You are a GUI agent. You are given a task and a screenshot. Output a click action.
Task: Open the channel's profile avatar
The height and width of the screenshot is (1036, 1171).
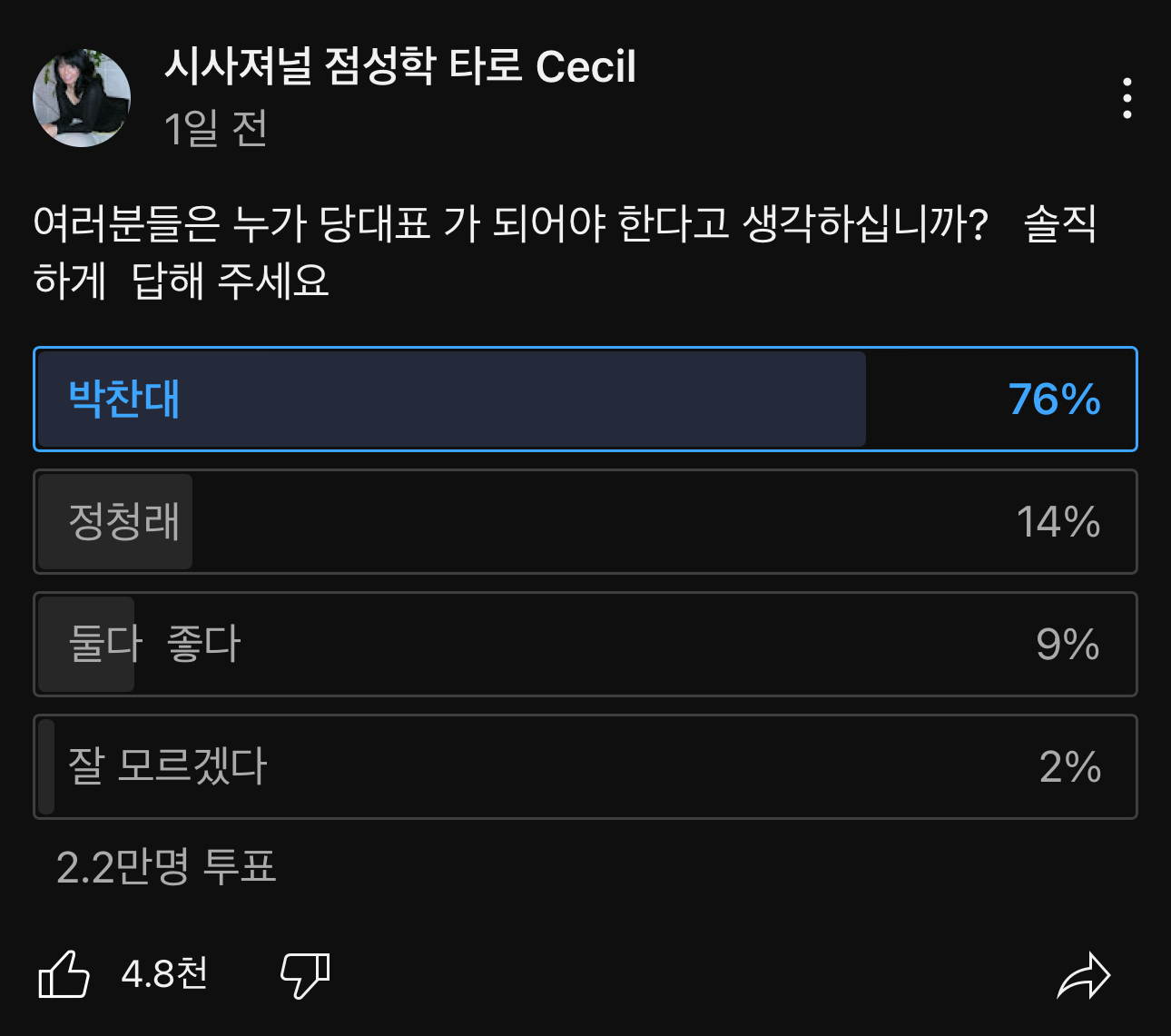click(82, 98)
